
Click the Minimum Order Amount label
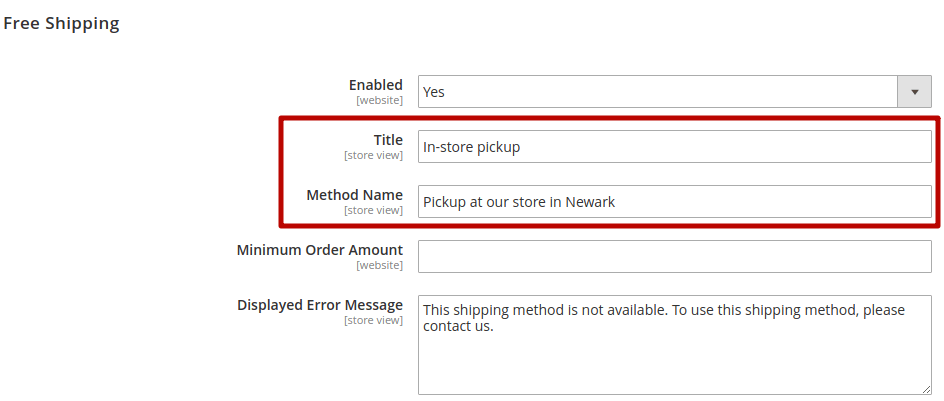pos(319,249)
